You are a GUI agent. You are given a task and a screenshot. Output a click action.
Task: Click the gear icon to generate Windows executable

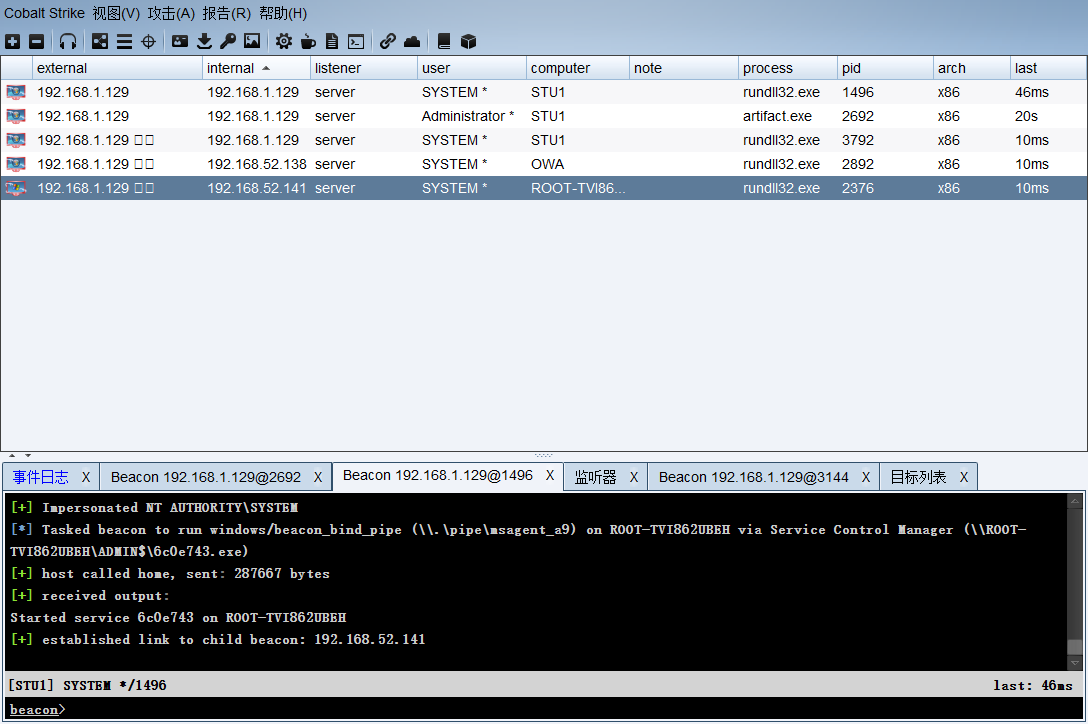point(284,42)
